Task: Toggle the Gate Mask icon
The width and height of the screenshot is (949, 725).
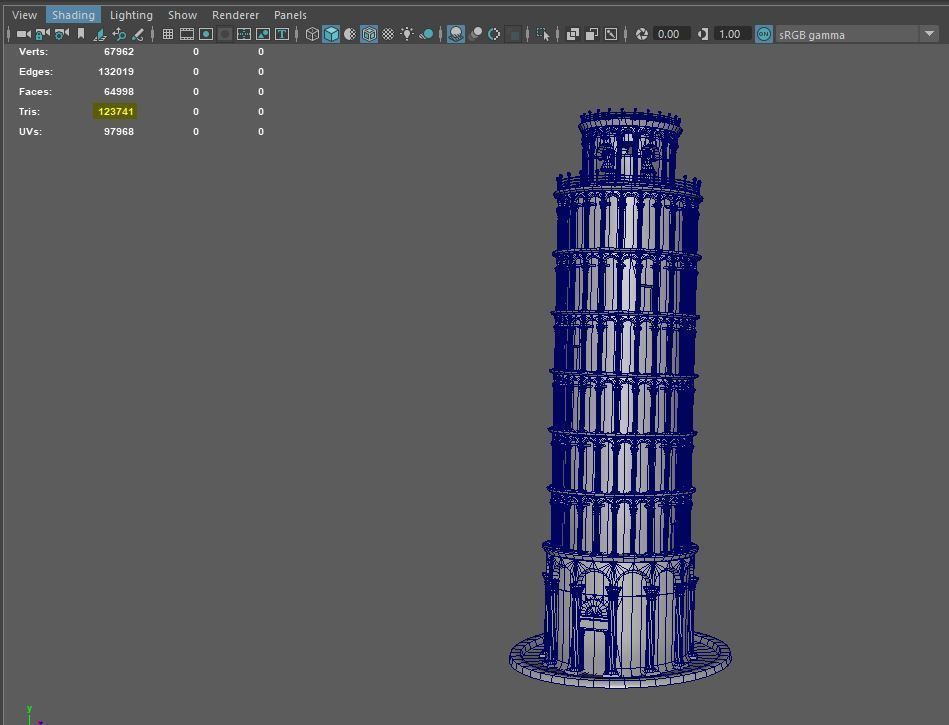Action: 225,34
